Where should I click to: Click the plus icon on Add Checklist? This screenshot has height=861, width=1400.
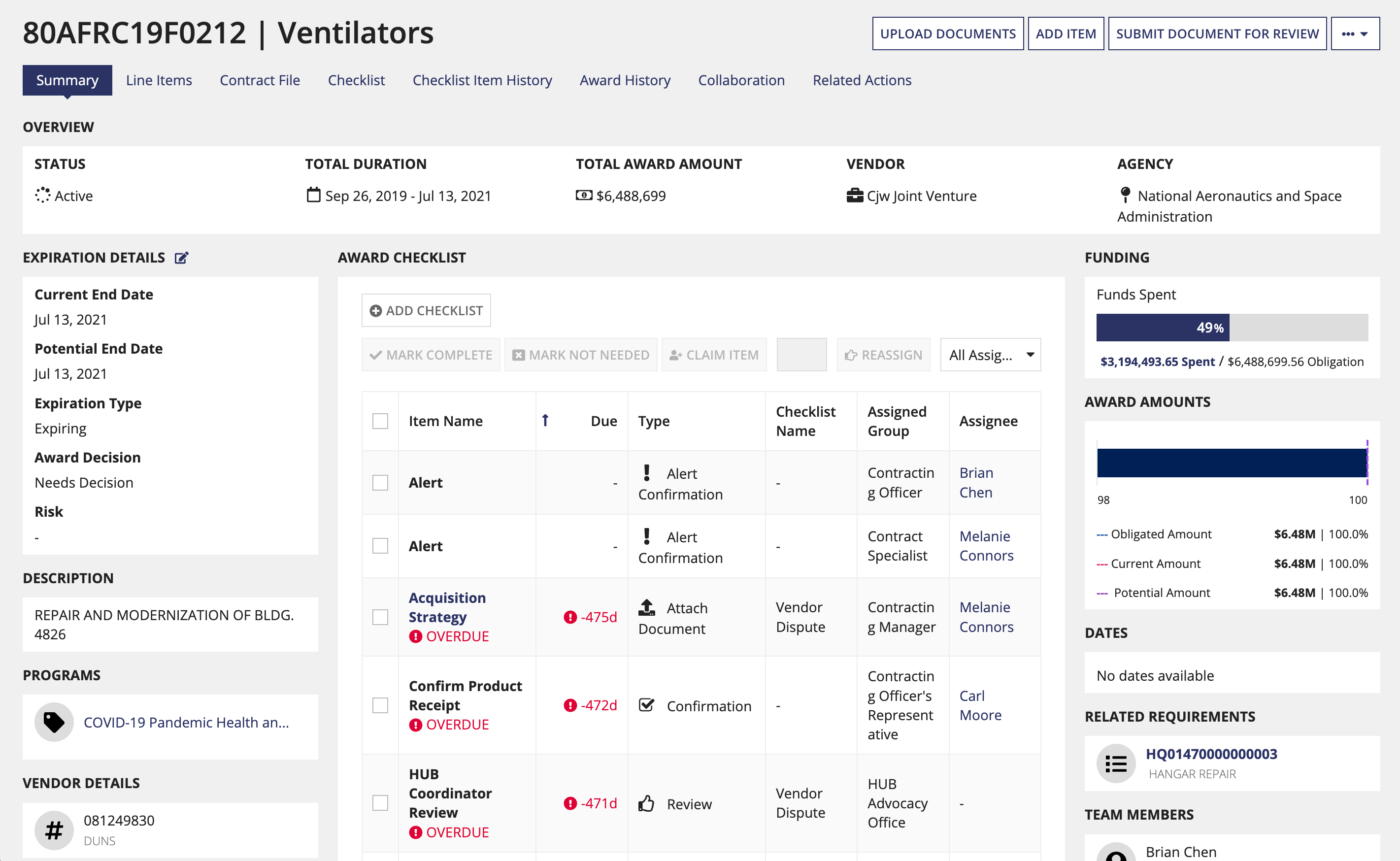coord(375,311)
